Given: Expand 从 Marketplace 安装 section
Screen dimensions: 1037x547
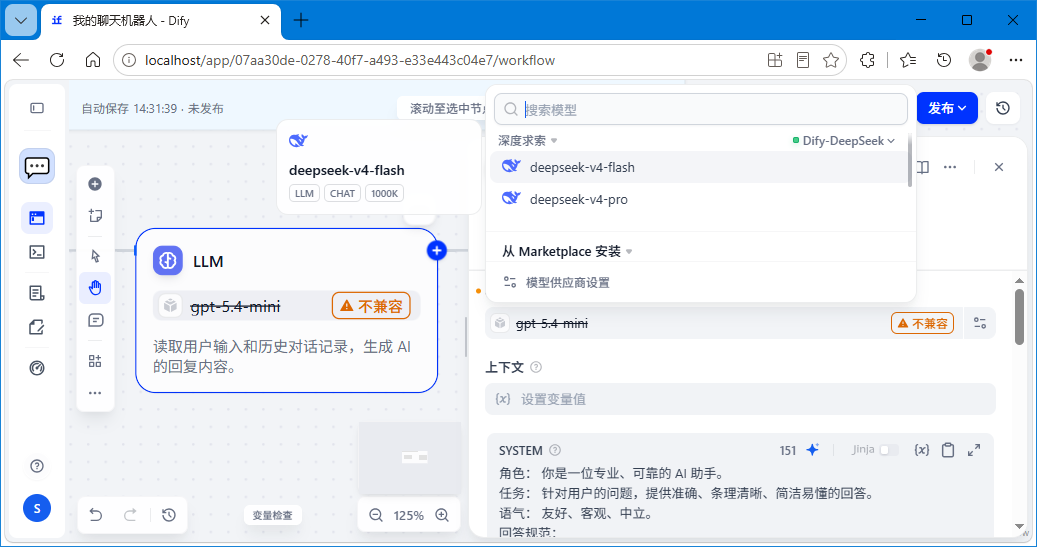Looking at the screenshot, I should tap(567, 251).
